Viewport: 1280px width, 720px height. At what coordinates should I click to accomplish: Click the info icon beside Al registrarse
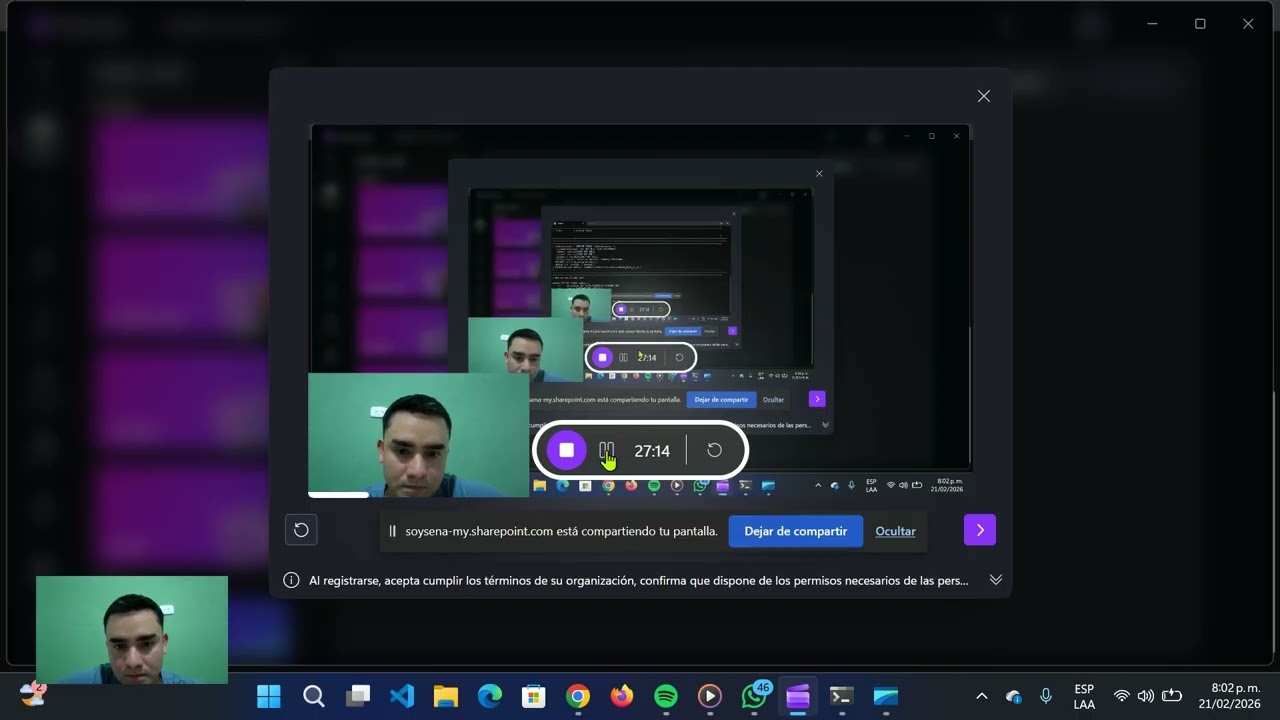click(x=291, y=580)
